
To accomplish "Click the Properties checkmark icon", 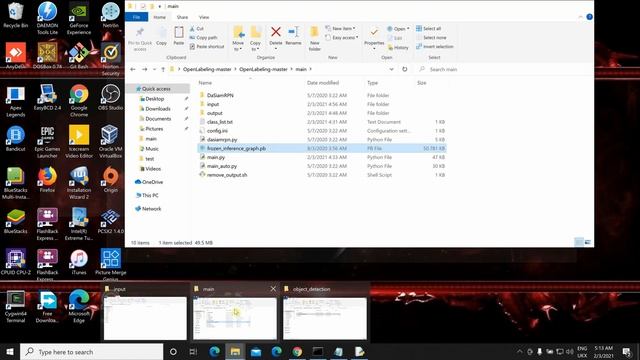I will tap(374, 32).
